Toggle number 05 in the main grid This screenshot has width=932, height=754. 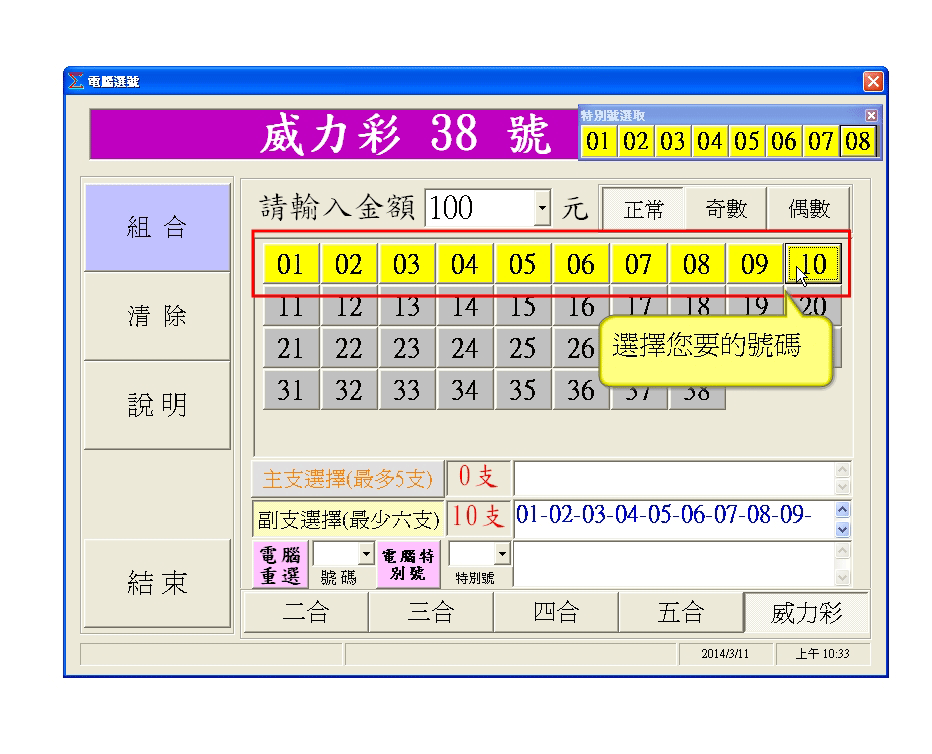coord(522,264)
